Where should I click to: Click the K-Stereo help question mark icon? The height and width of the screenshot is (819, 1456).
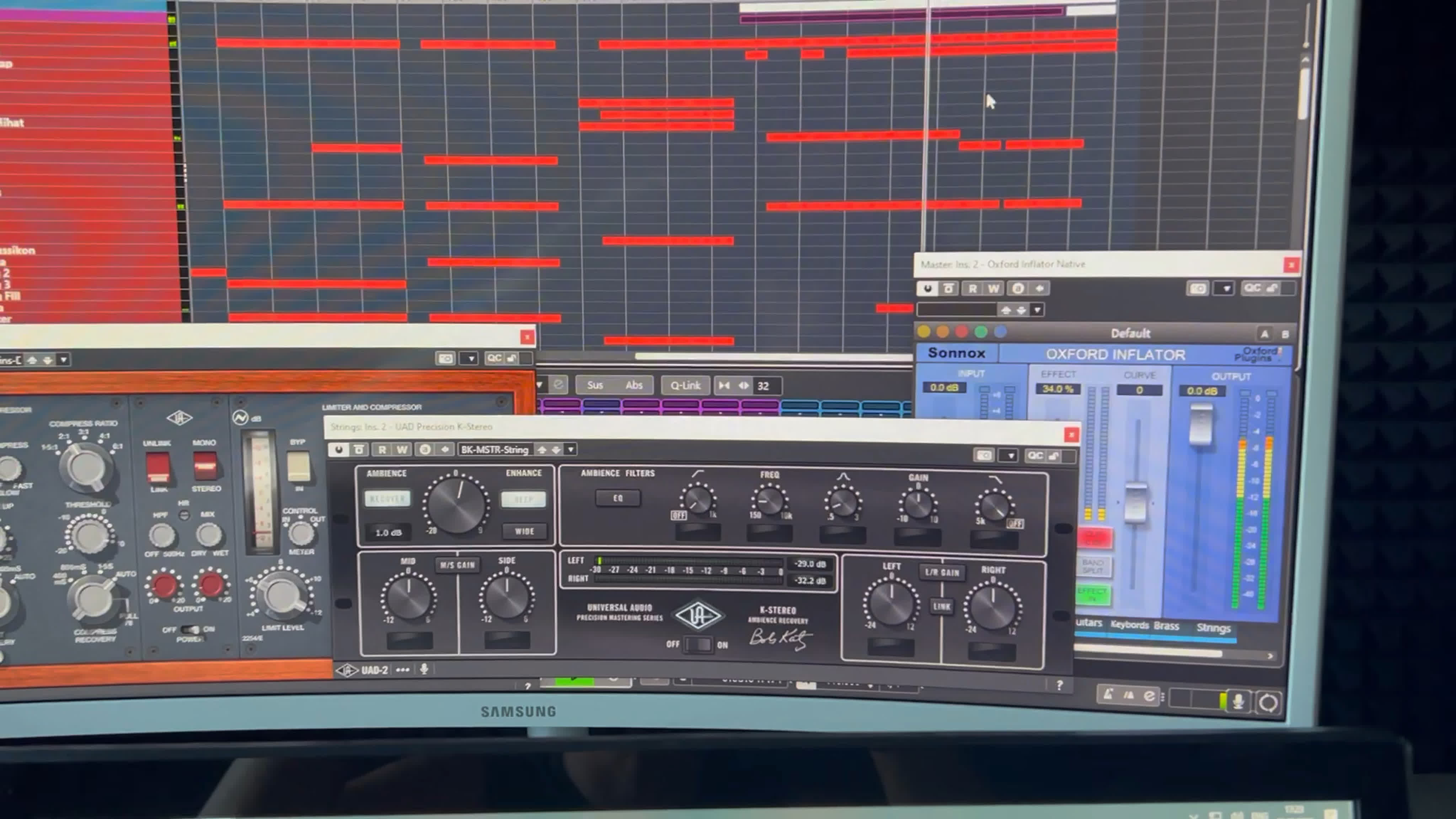pos(1059,685)
